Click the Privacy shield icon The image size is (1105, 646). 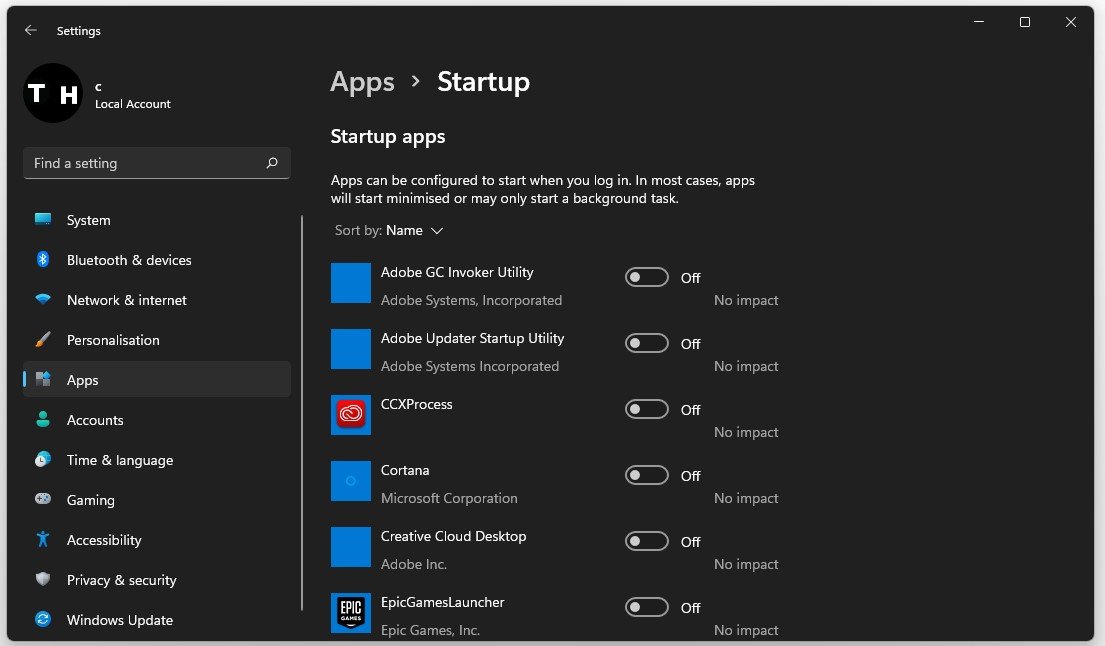pos(43,579)
